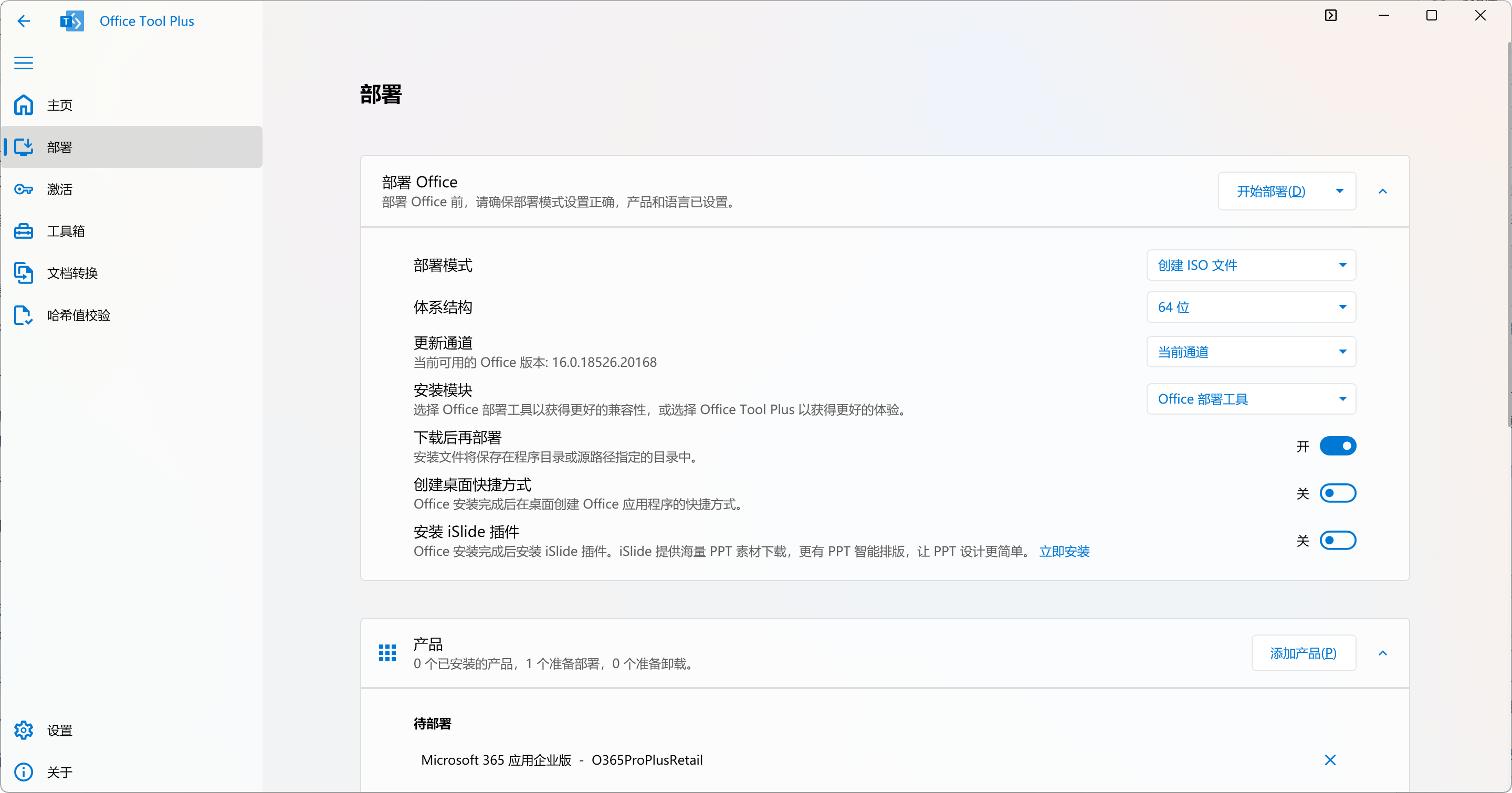Open the 主页 home page
The width and height of the screenshot is (1512, 793).
[60, 105]
